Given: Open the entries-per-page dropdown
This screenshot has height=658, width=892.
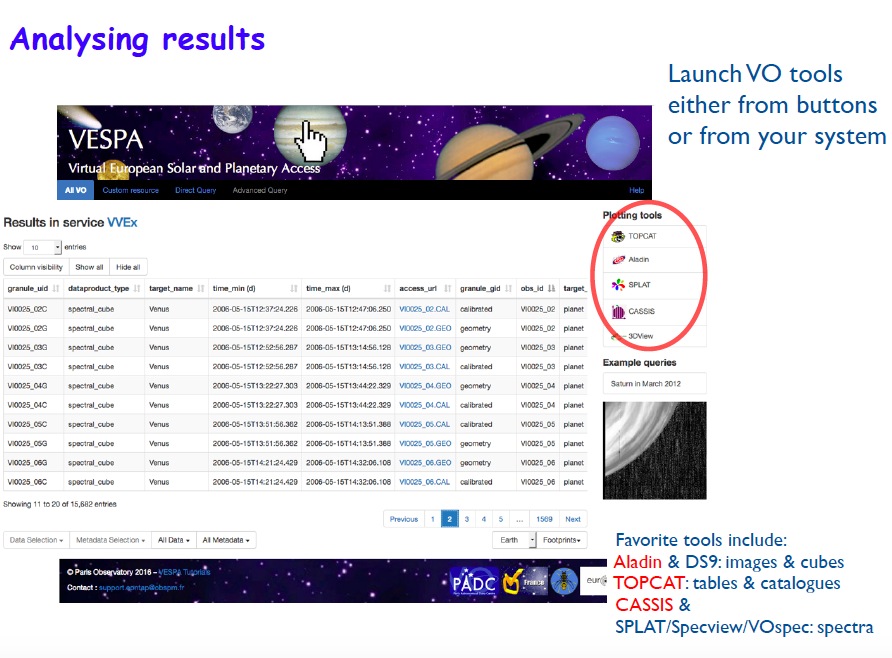Looking at the screenshot, I should [x=42, y=247].
